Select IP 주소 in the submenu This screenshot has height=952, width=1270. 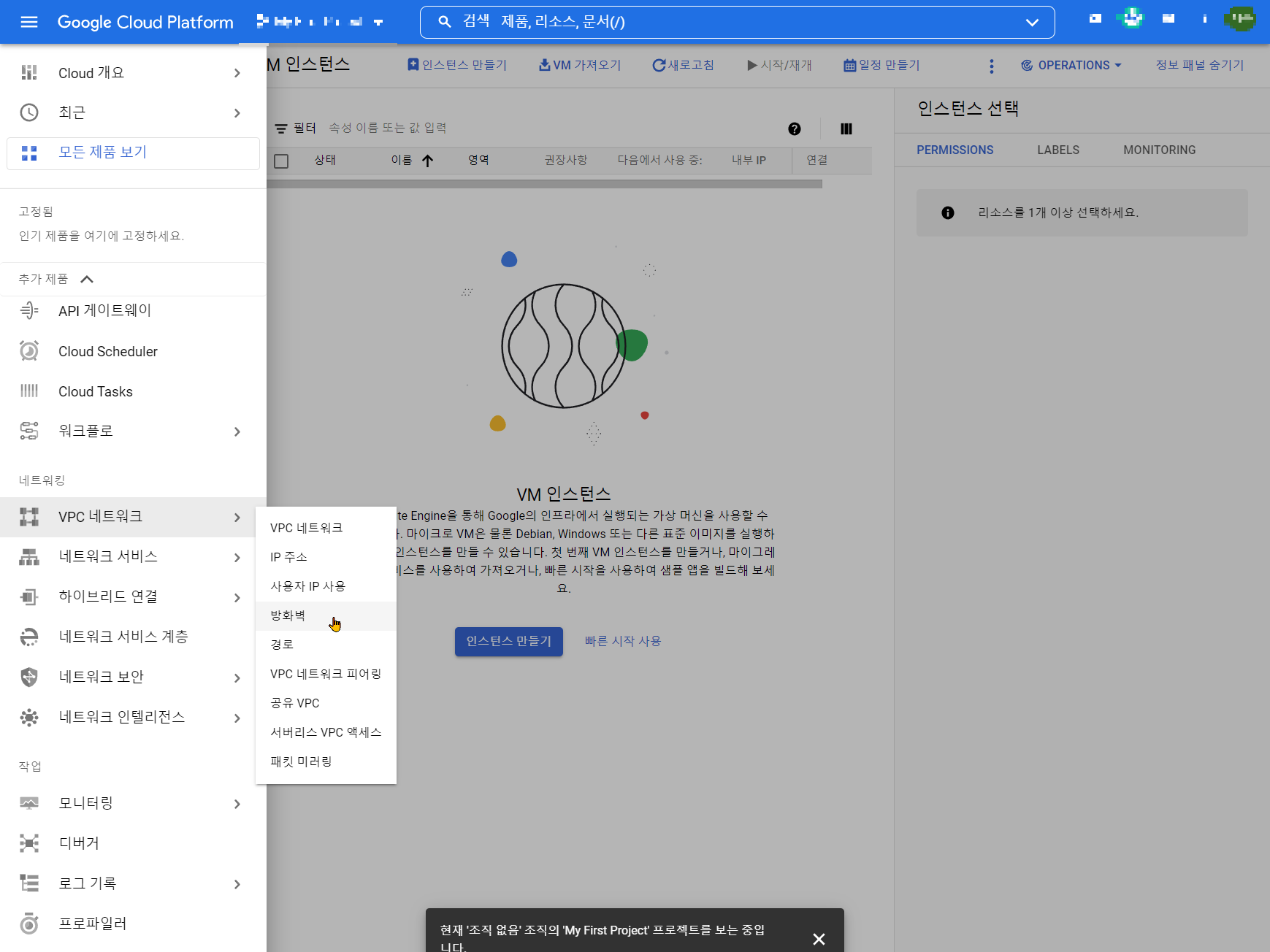click(x=326, y=557)
